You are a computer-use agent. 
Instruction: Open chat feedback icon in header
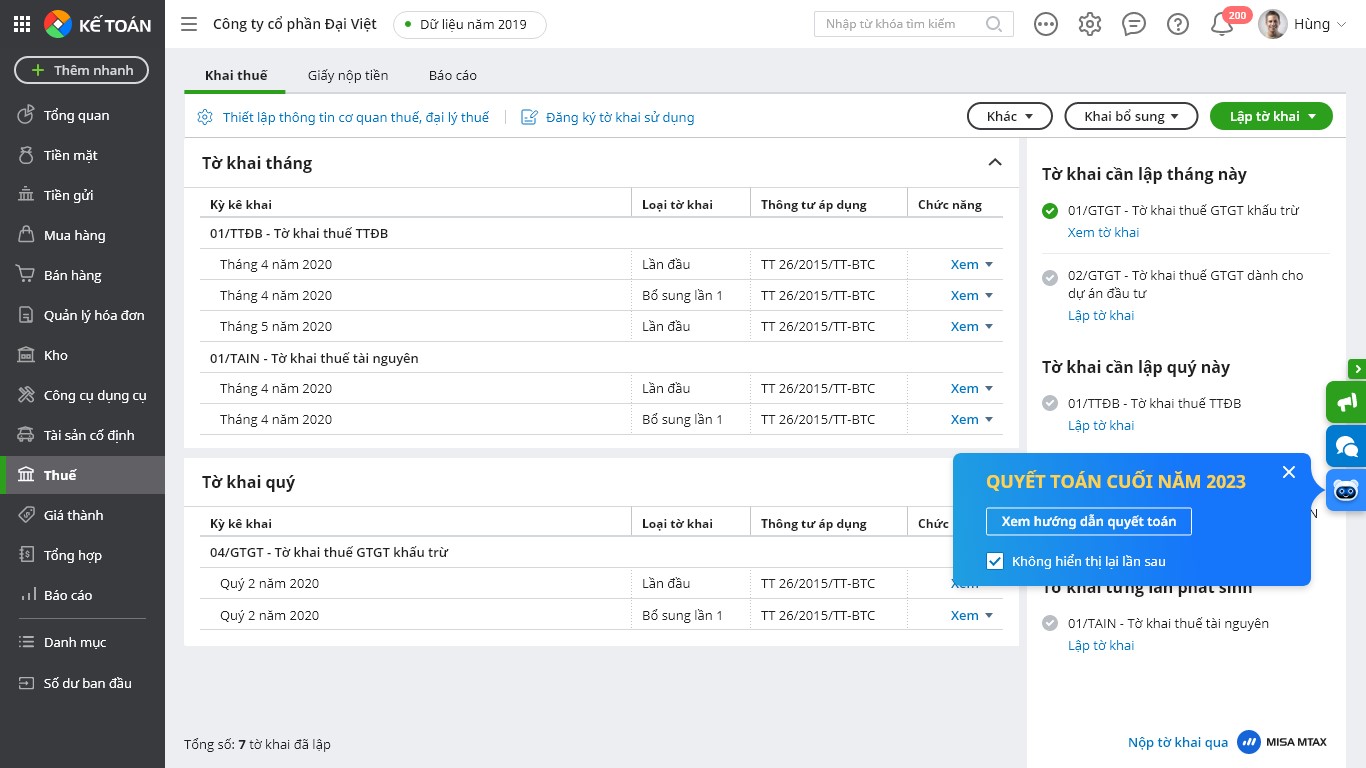click(x=1134, y=24)
